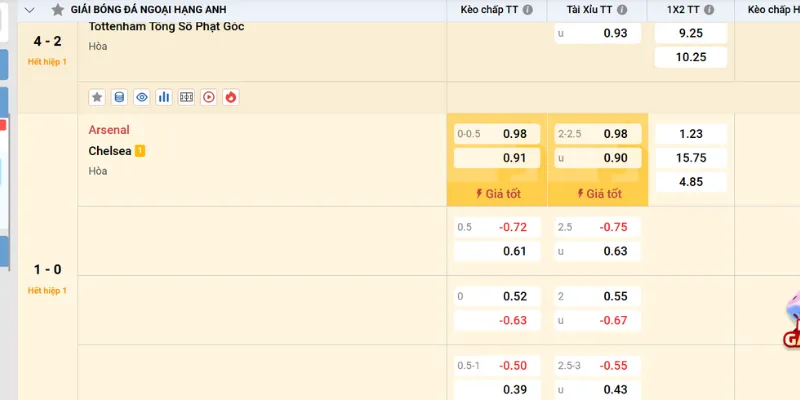Bet on under odds 0.90
800x400 pixels.
click(598, 158)
